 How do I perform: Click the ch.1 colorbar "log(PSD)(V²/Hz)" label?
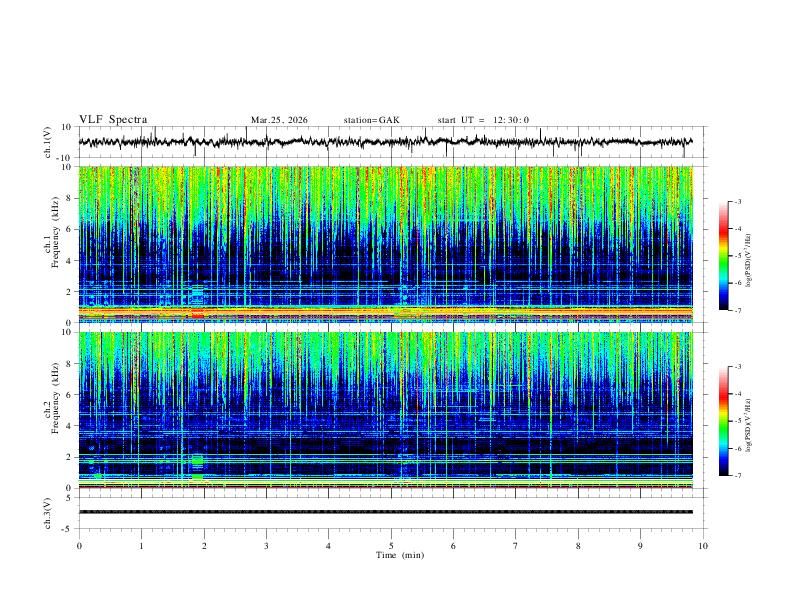click(x=749, y=261)
